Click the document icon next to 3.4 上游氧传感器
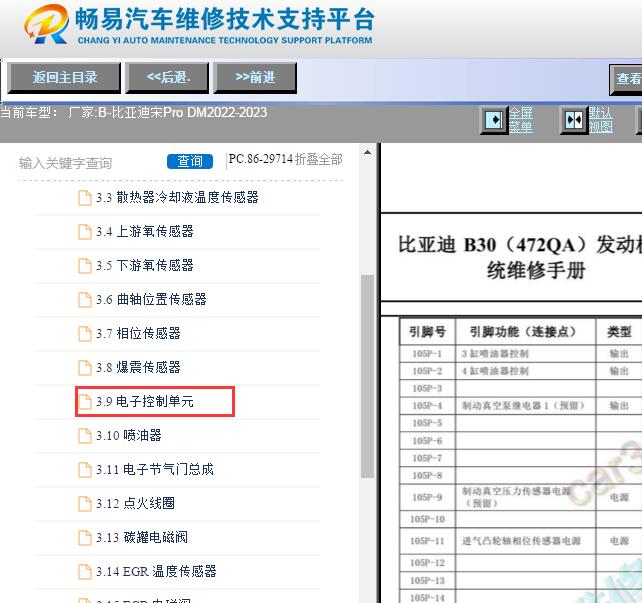642x603 pixels. click(85, 232)
